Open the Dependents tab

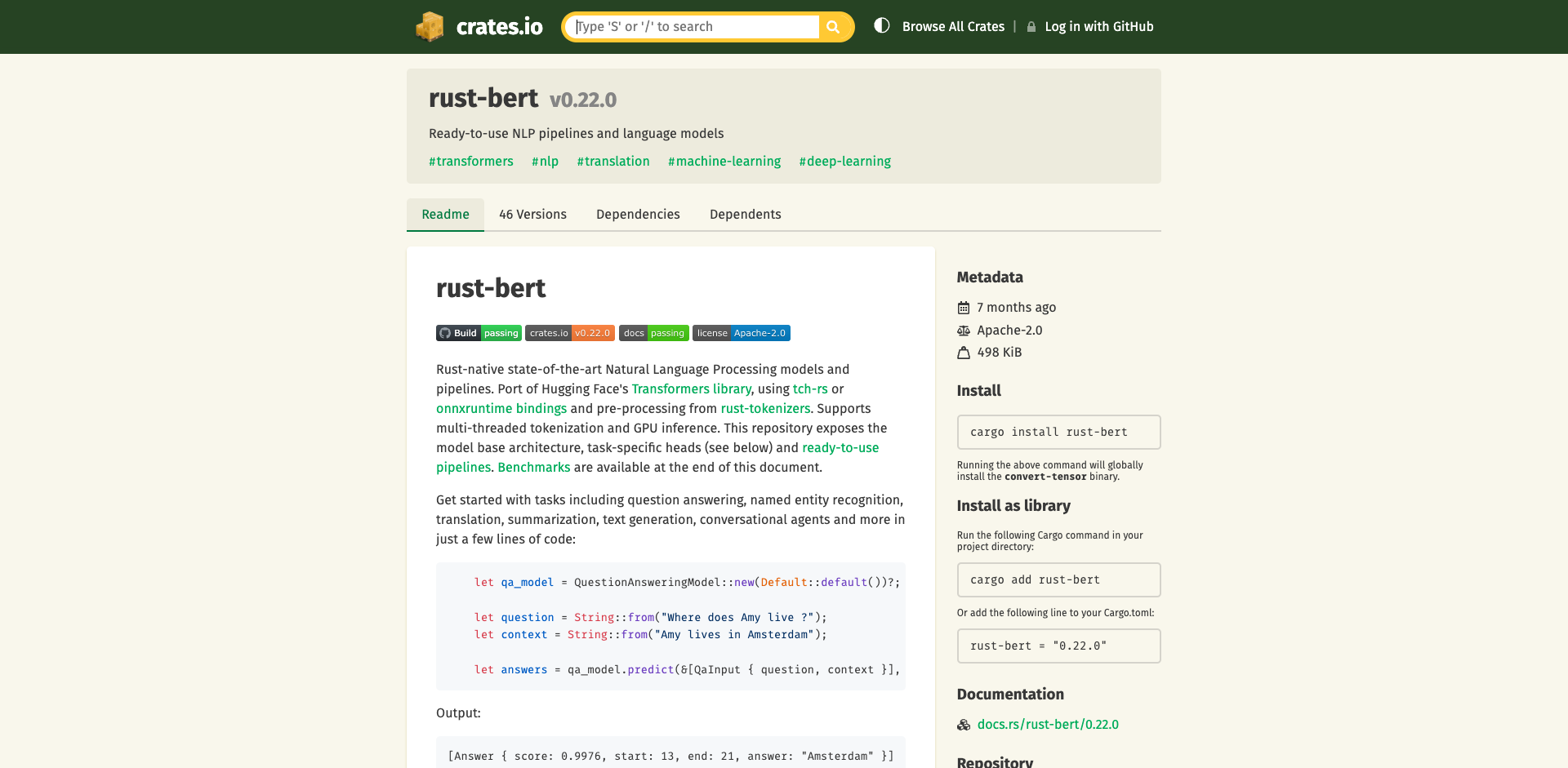(745, 214)
